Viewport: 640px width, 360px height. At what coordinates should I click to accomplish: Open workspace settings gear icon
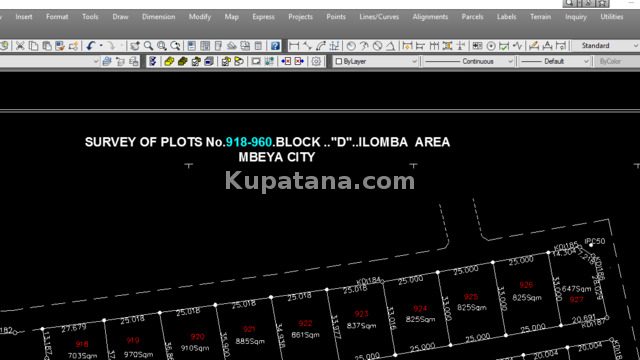(x=316, y=61)
